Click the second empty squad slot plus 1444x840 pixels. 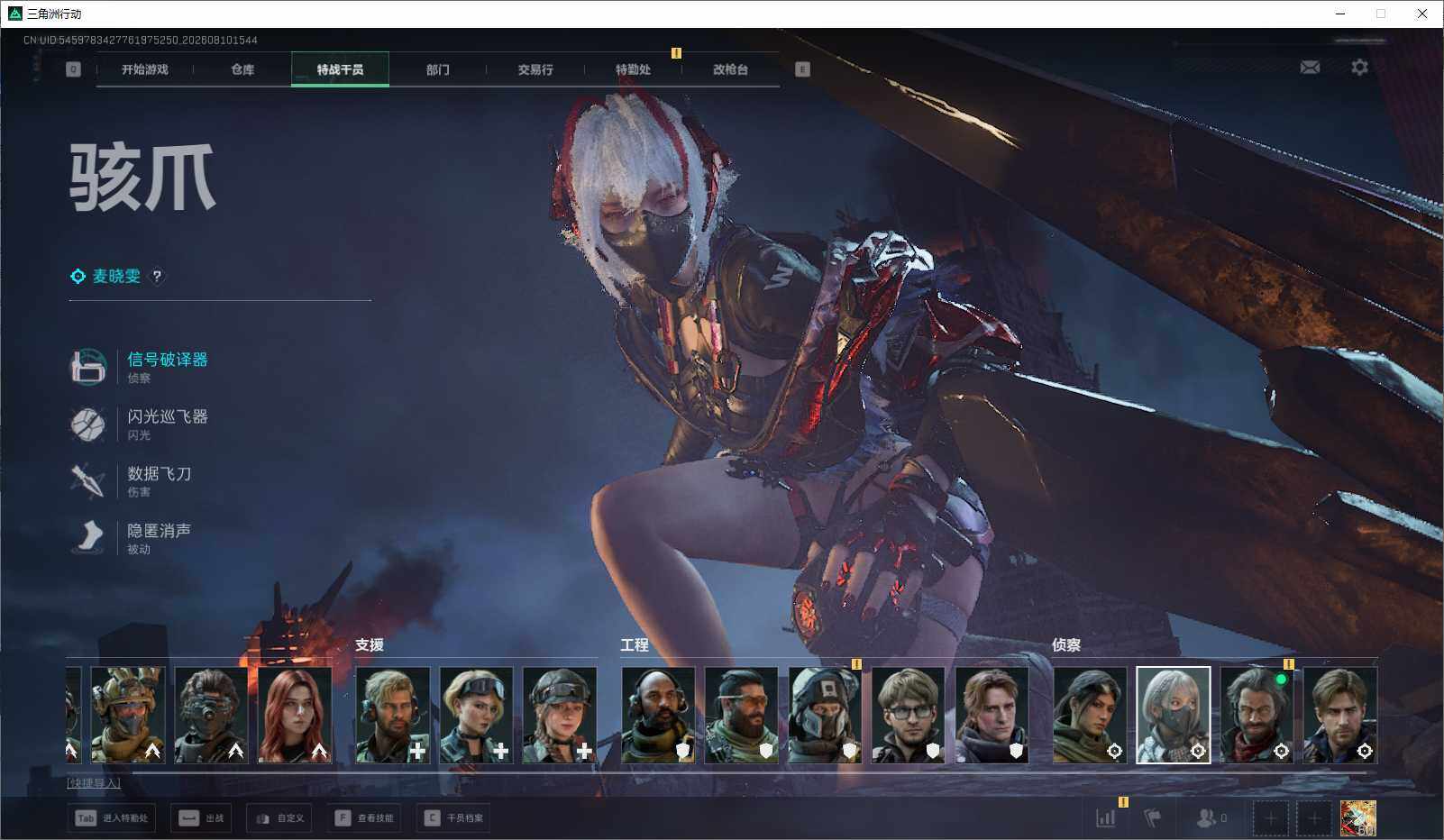(x=1314, y=818)
